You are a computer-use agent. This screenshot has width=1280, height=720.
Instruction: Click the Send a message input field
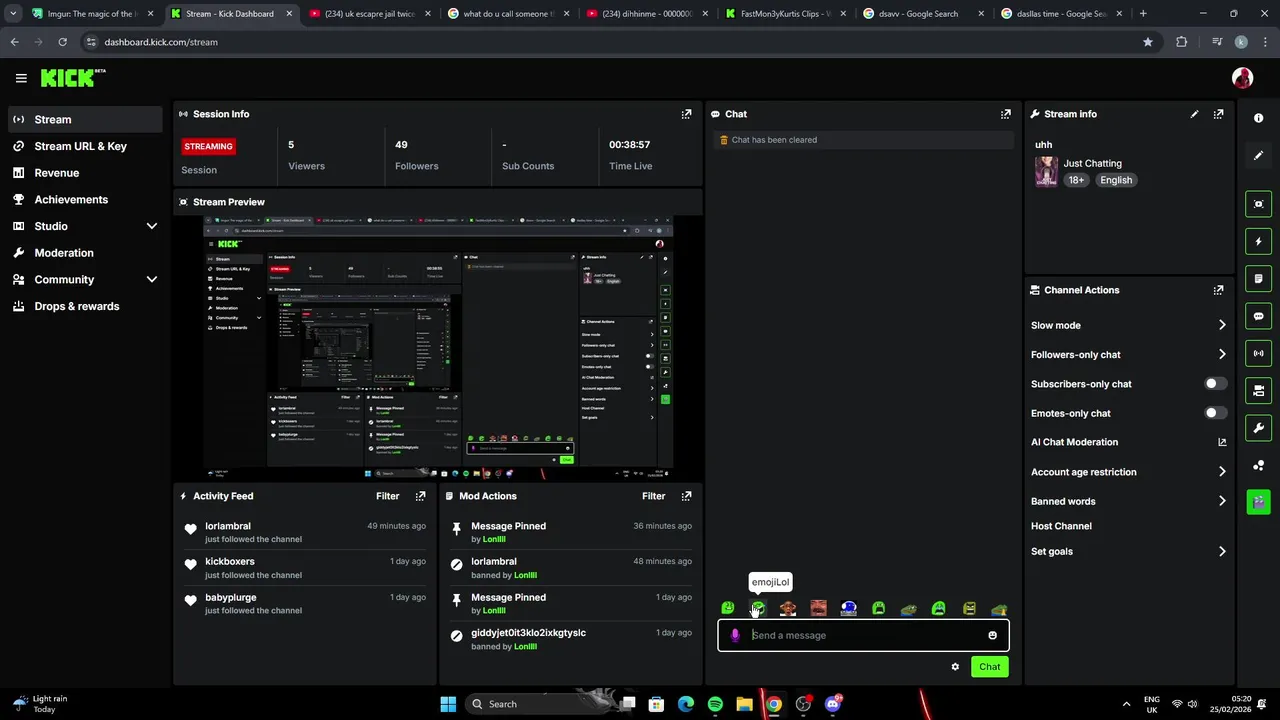coord(864,635)
